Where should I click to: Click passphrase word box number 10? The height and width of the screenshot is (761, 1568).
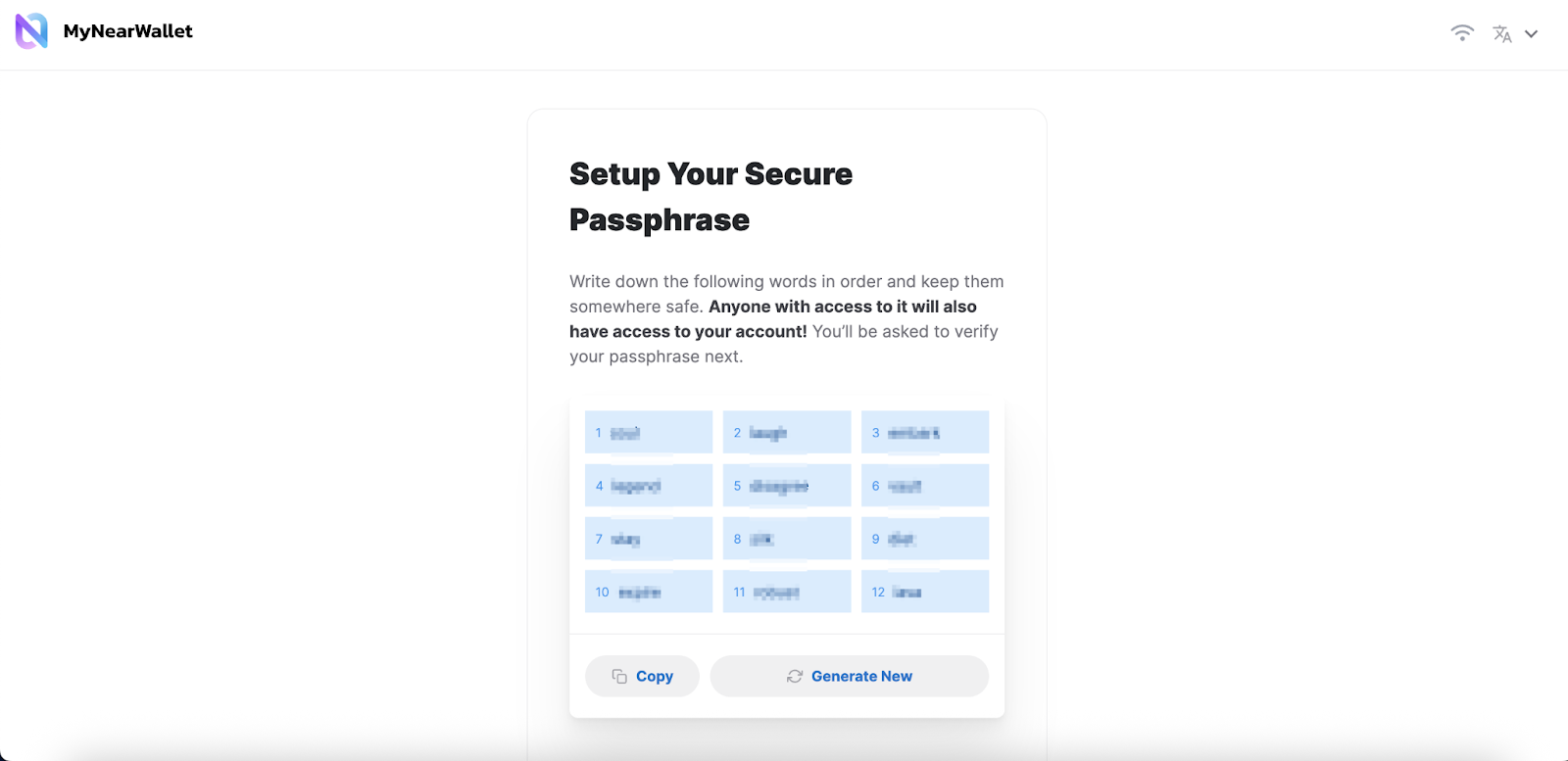[x=649, y=592]
